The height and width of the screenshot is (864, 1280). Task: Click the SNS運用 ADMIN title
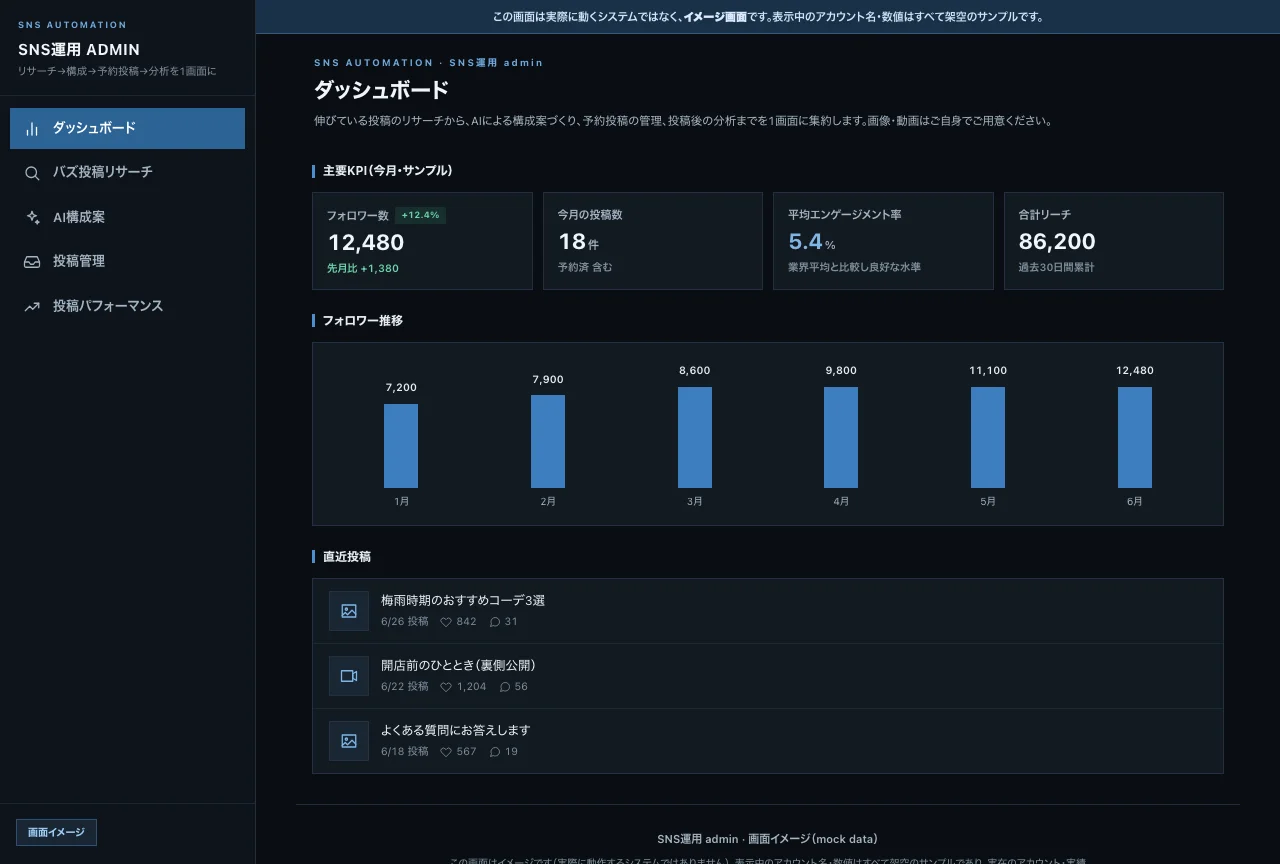pos(79,50)
